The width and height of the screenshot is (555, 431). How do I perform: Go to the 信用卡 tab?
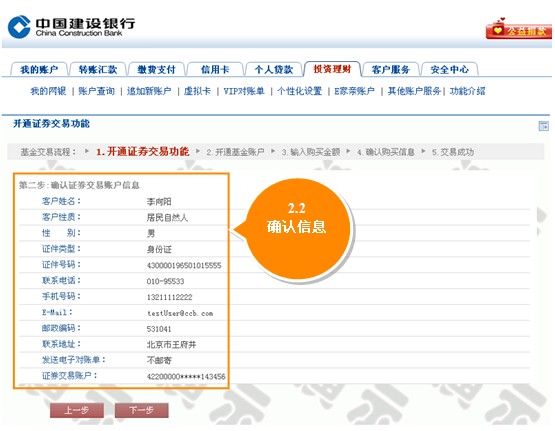[215, 69]
